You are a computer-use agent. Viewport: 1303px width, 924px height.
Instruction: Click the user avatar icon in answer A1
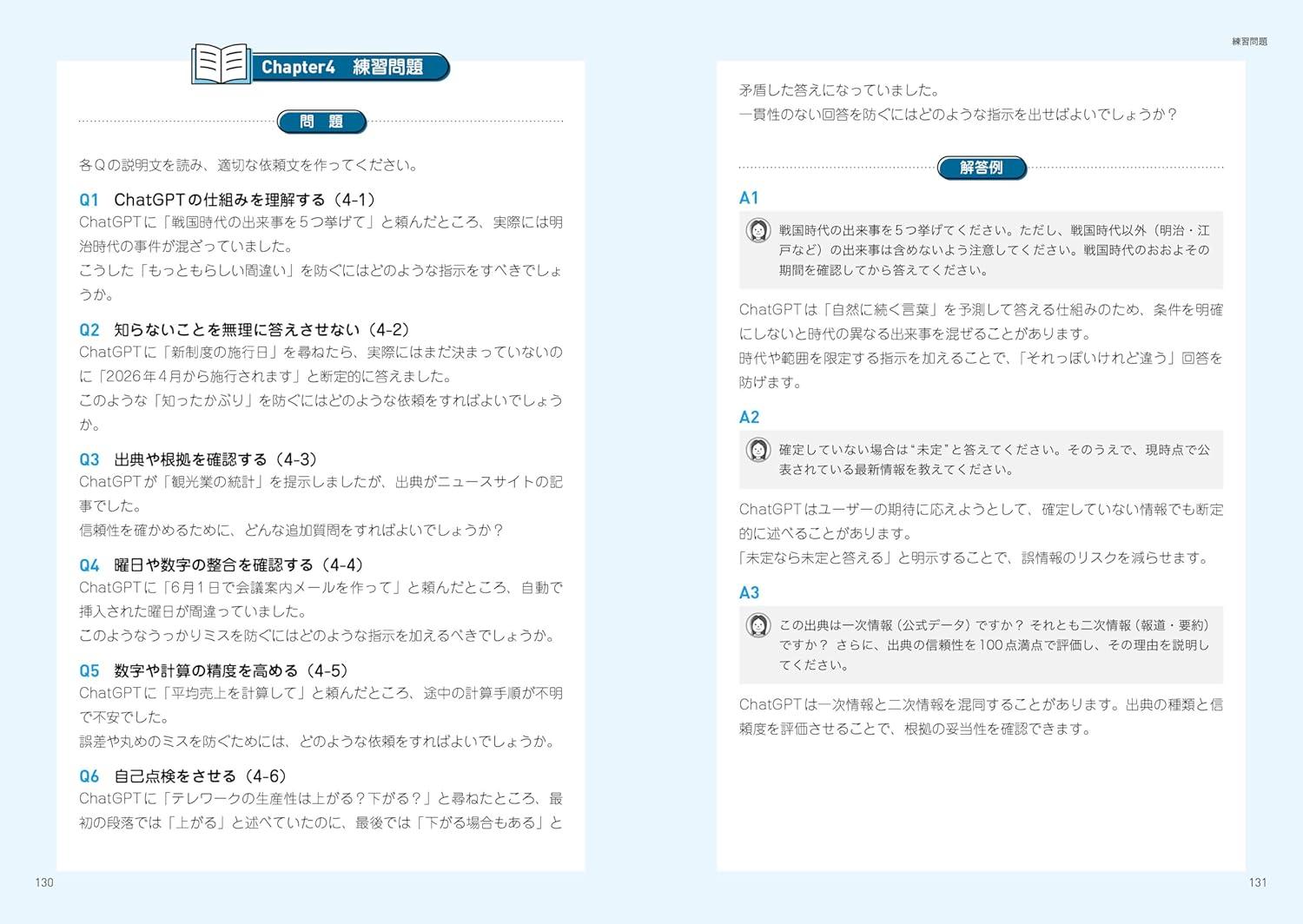pyautogui.click(x=758, y=231)
